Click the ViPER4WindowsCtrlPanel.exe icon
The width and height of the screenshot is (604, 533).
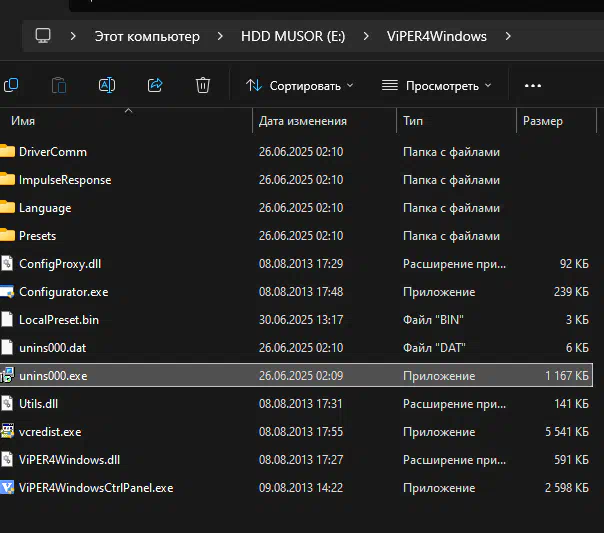[7, 488]
